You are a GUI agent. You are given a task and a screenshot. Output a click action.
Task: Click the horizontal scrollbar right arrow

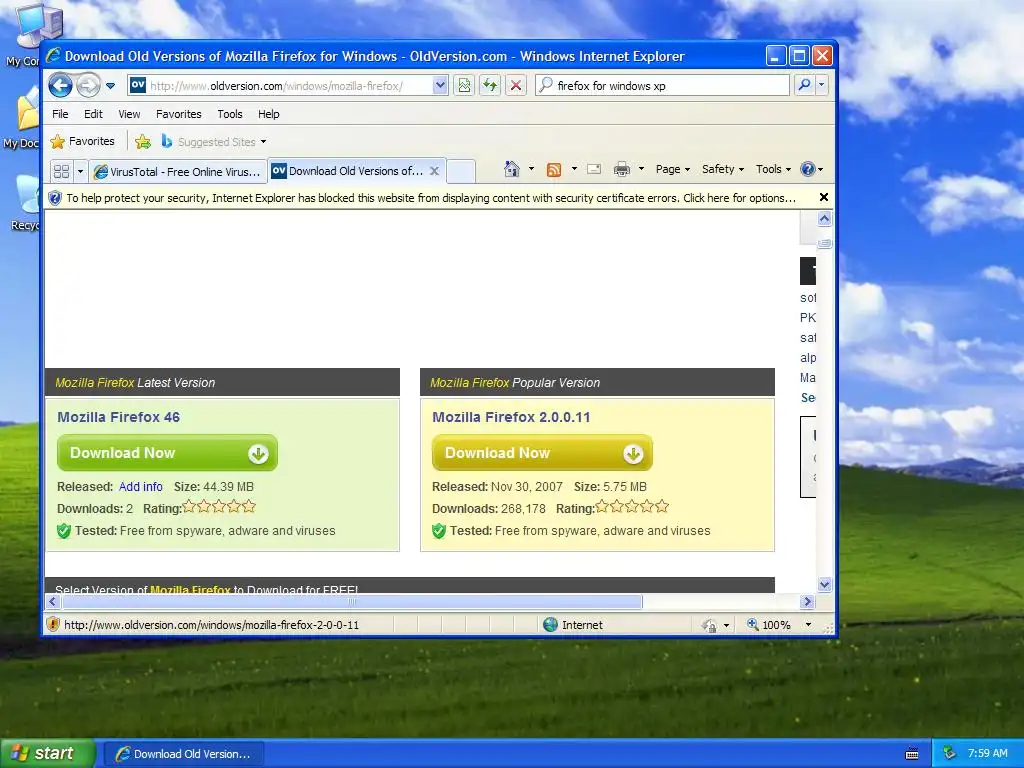(x=807, y=601)
